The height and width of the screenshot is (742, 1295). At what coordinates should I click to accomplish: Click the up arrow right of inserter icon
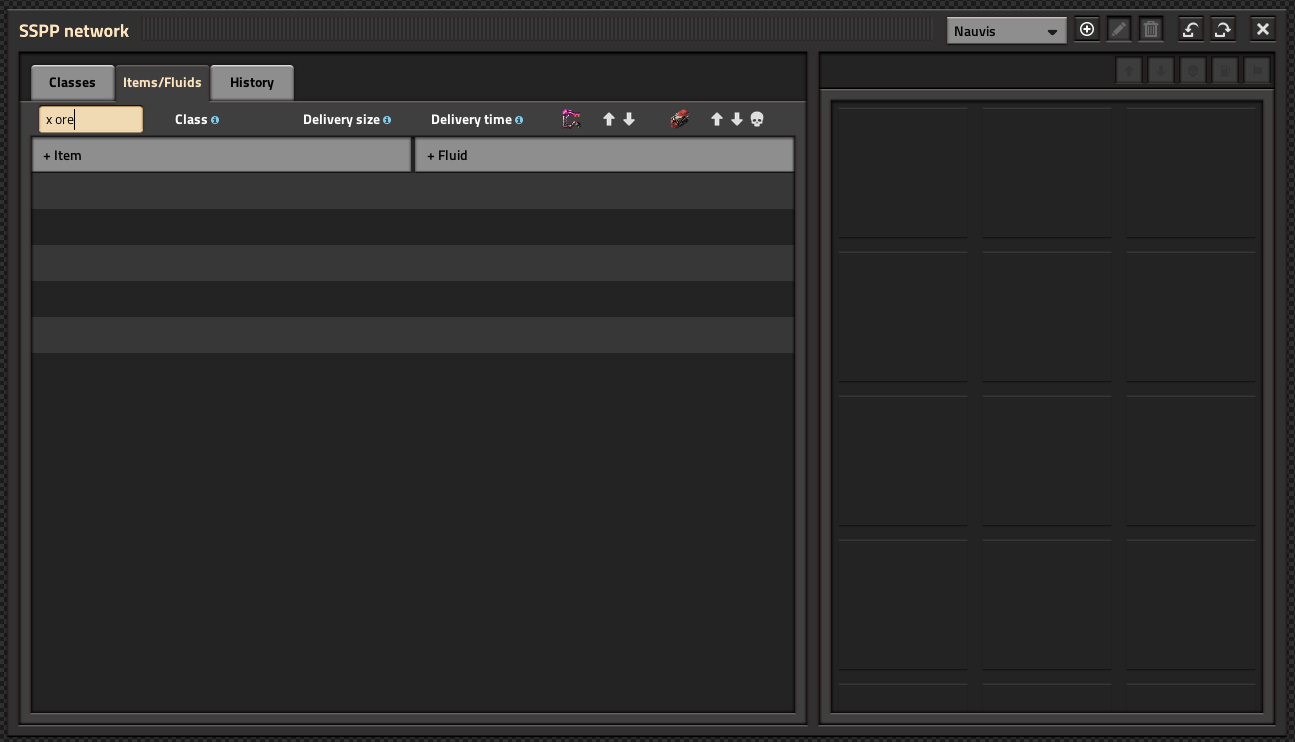(x=608, y=119)
